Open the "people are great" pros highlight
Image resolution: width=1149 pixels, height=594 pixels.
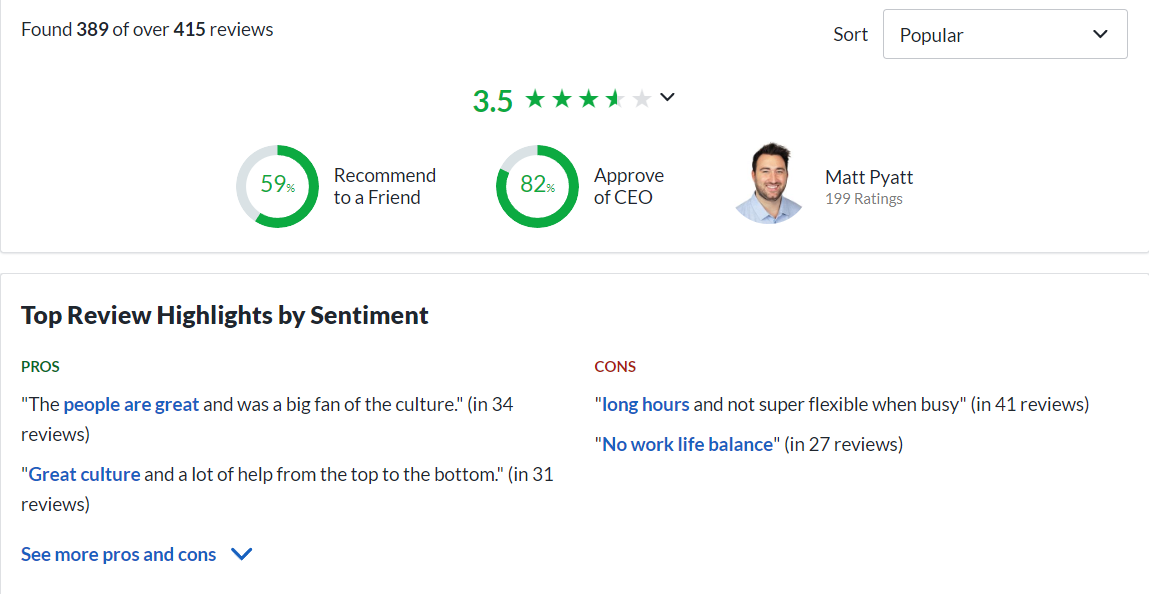click(131, 405)
